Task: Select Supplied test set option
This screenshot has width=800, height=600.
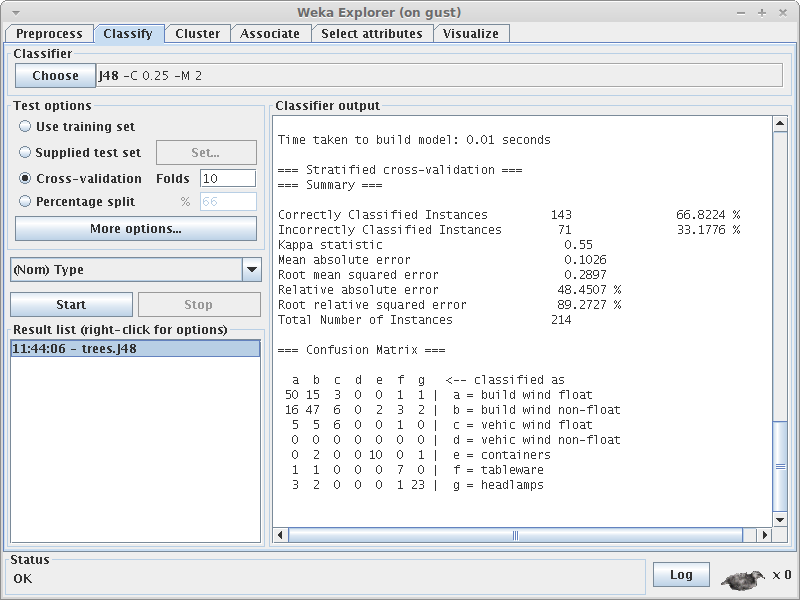Action: click(x=80, y=153)
